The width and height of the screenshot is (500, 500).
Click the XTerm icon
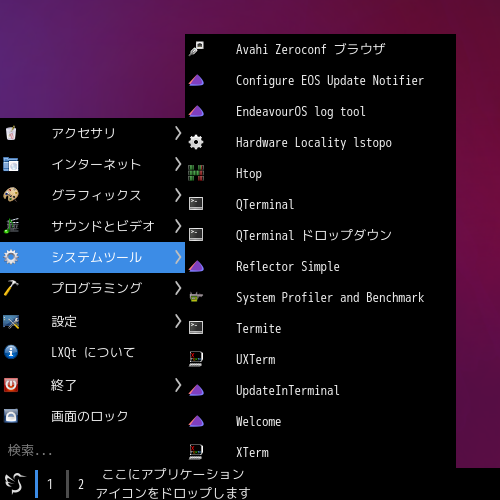[x=196, y=452]
